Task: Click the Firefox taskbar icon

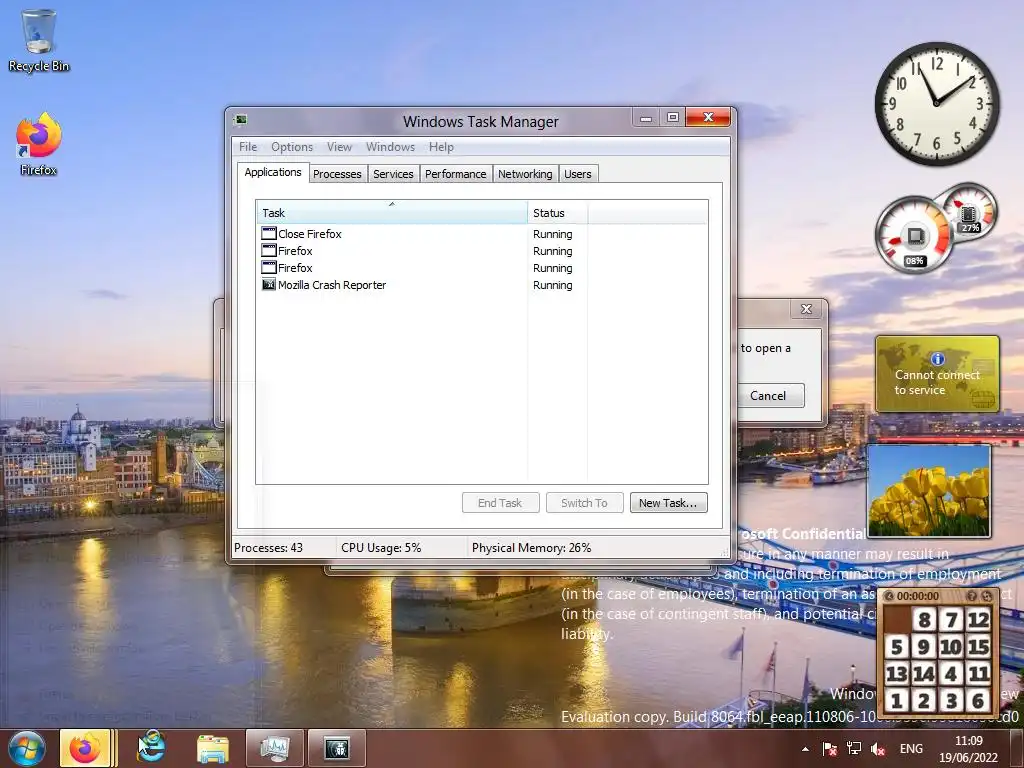Action: pos(87,748)
